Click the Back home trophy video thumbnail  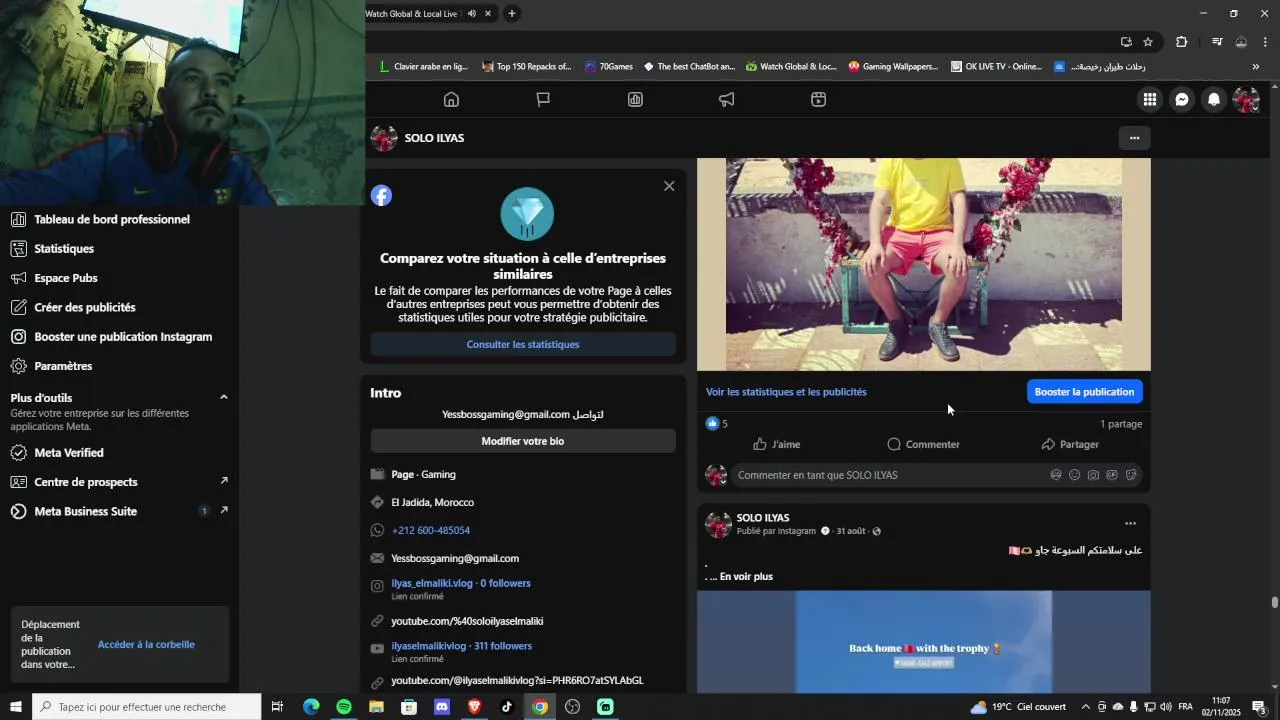[924, 642]
